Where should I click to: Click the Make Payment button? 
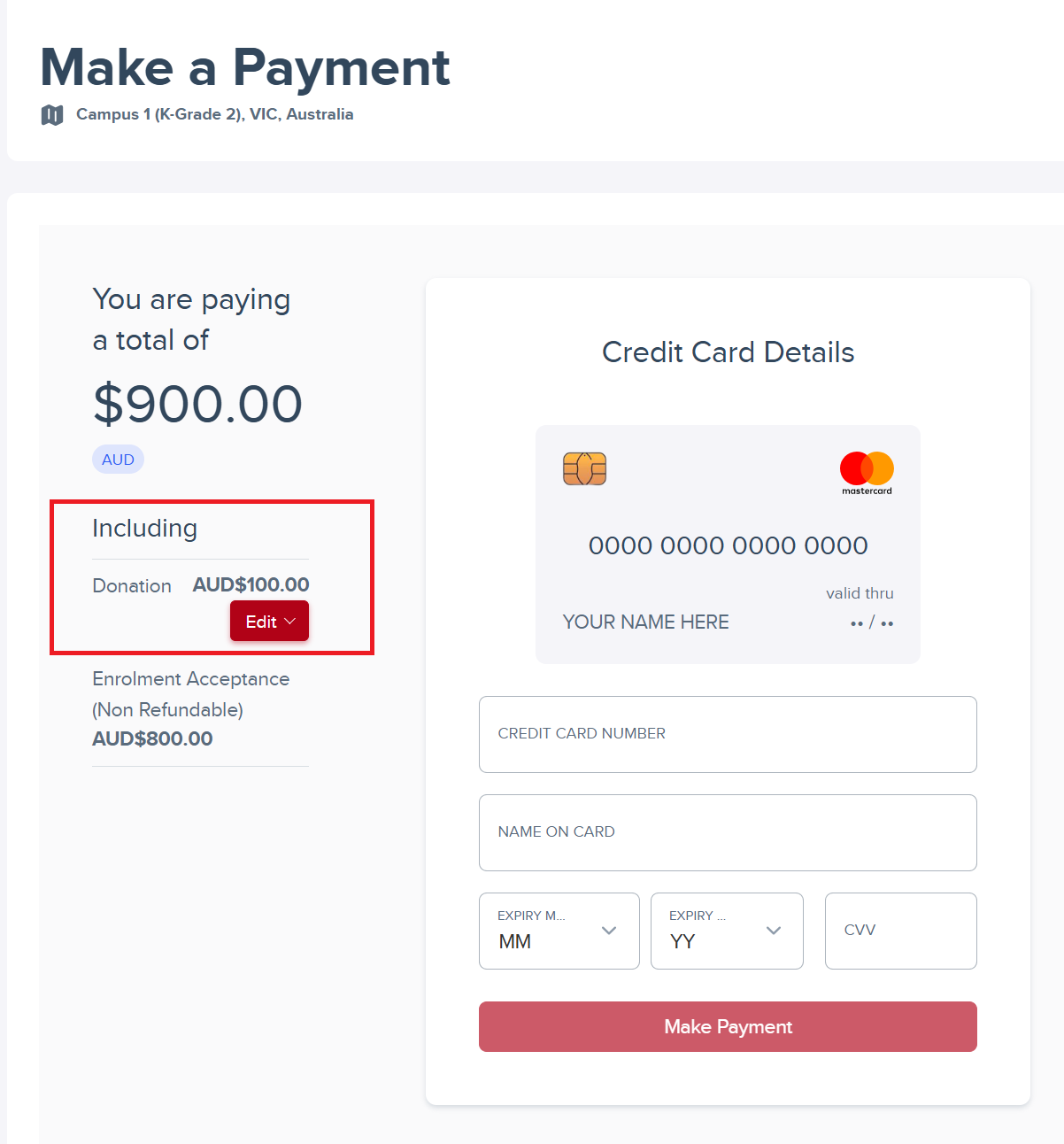(x=728, y=1026)
